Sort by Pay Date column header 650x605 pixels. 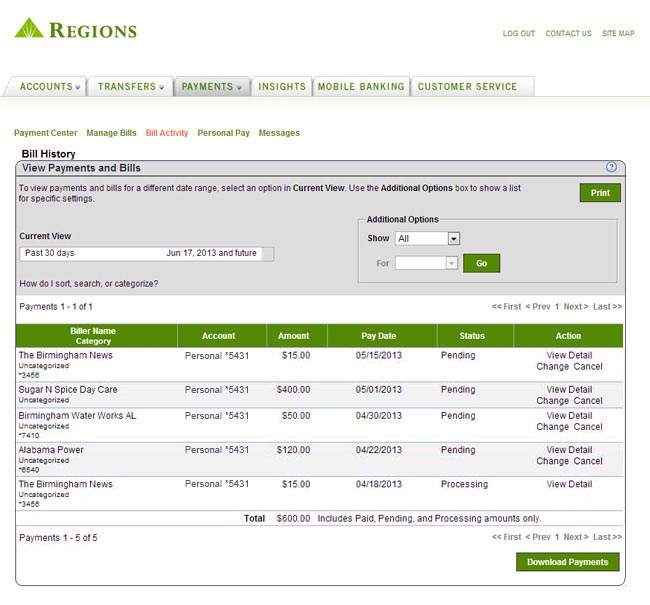378,336
